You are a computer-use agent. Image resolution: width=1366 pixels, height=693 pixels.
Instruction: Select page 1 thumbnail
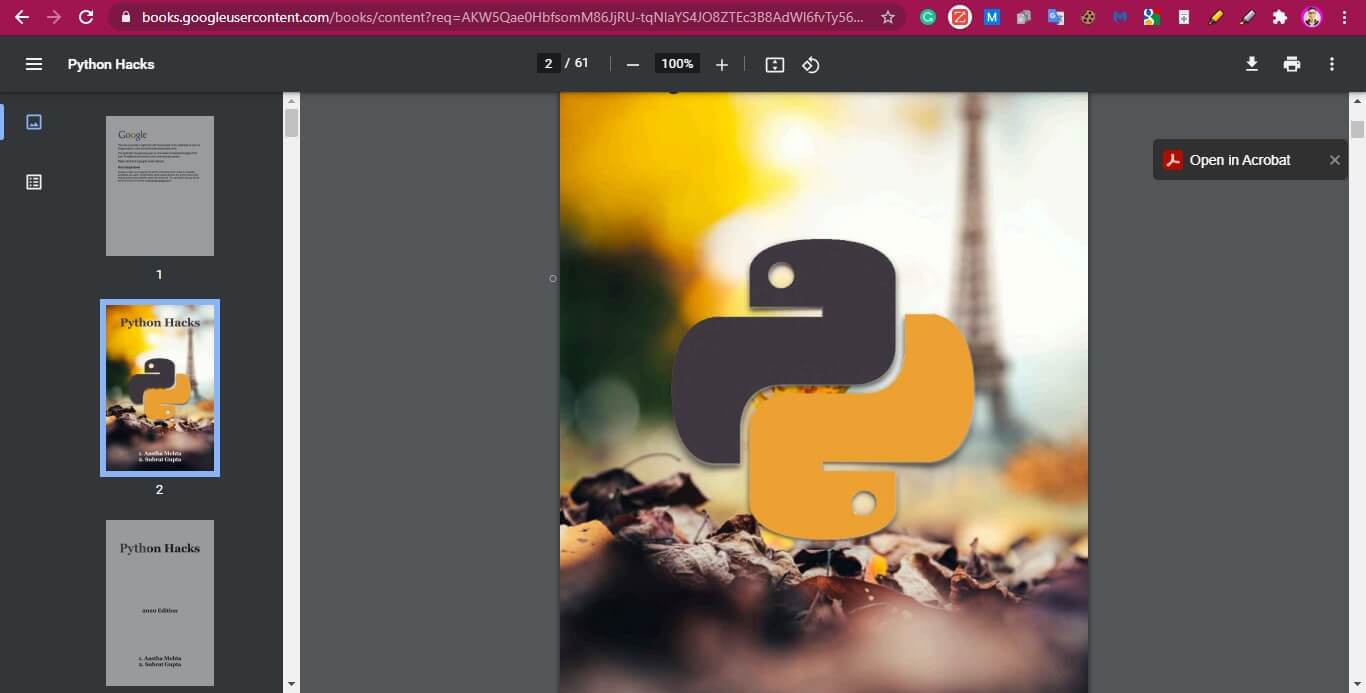click(x=160, y=186)
